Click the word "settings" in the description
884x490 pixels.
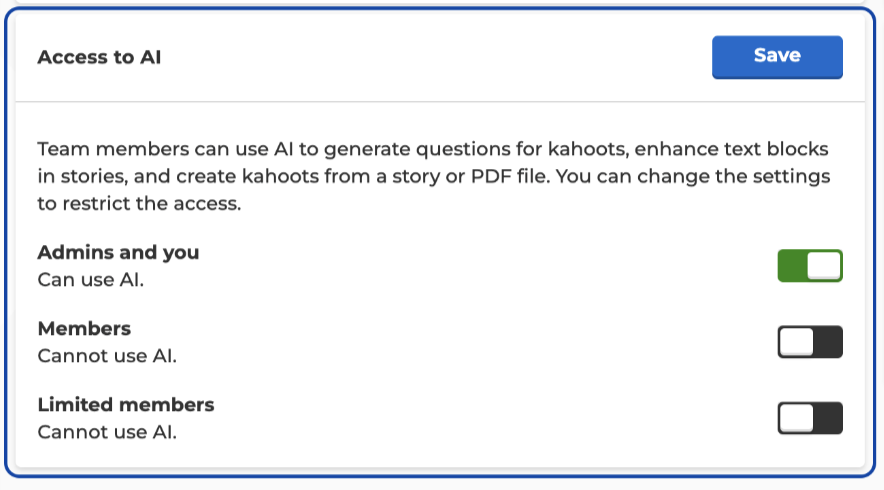click(x=798, y=177)
